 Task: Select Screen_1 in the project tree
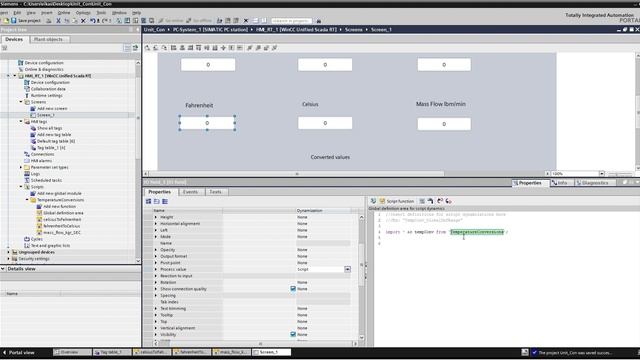point(45,115)
